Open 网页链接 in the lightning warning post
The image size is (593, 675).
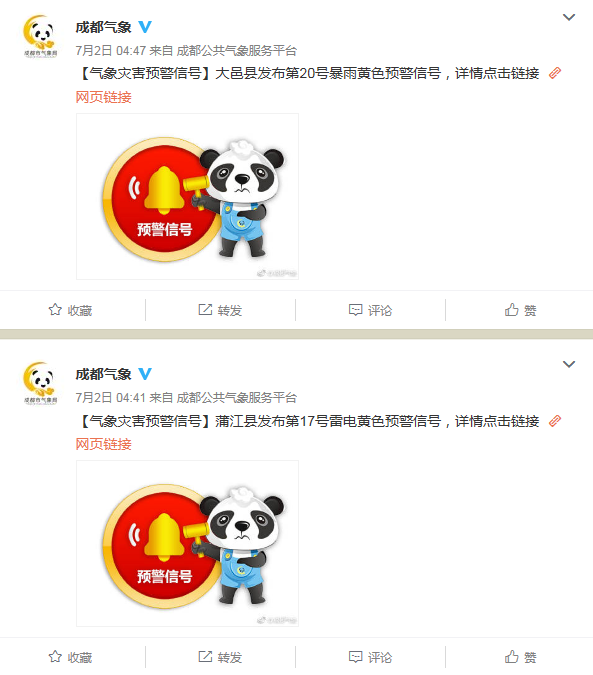click(104, 444)
